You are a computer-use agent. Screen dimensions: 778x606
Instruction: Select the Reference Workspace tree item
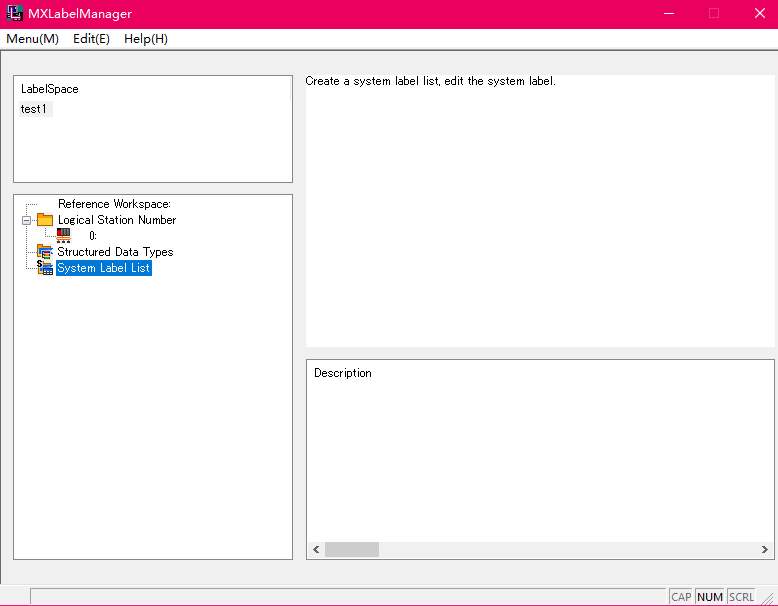[x=114, y=204]
